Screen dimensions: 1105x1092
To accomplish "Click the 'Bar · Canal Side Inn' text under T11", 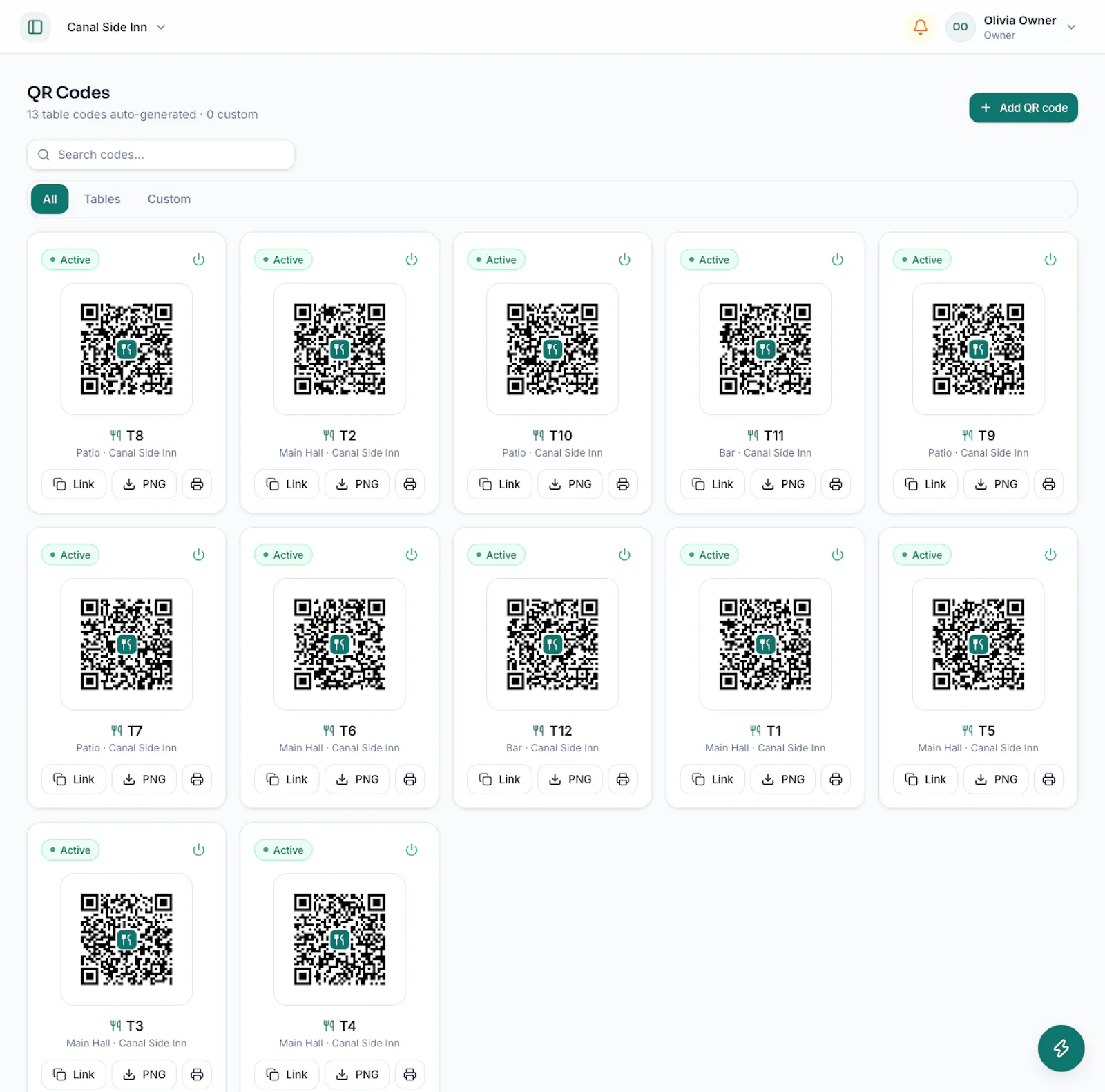I will (765, 453).
